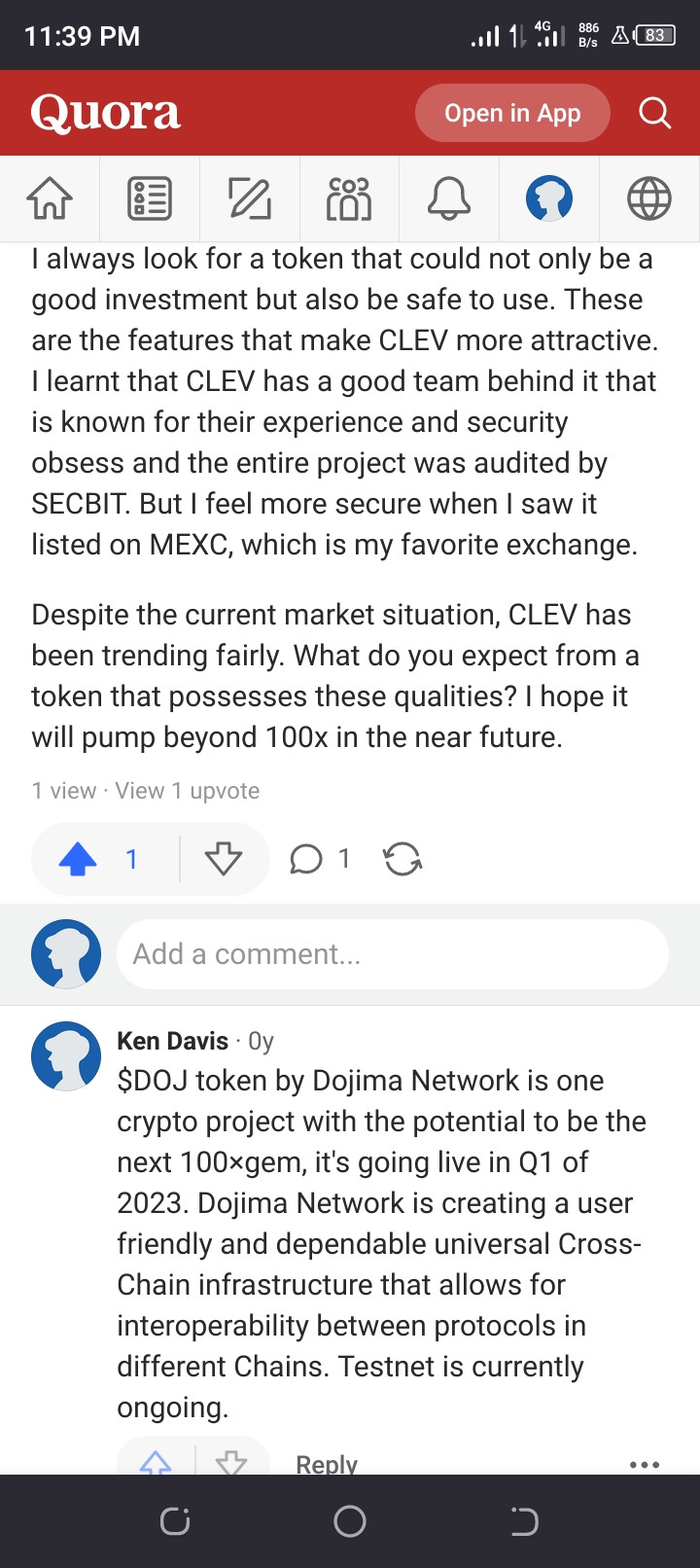
Task: Tap the share/repost circular arrows icon
Action: click(402, 859)
